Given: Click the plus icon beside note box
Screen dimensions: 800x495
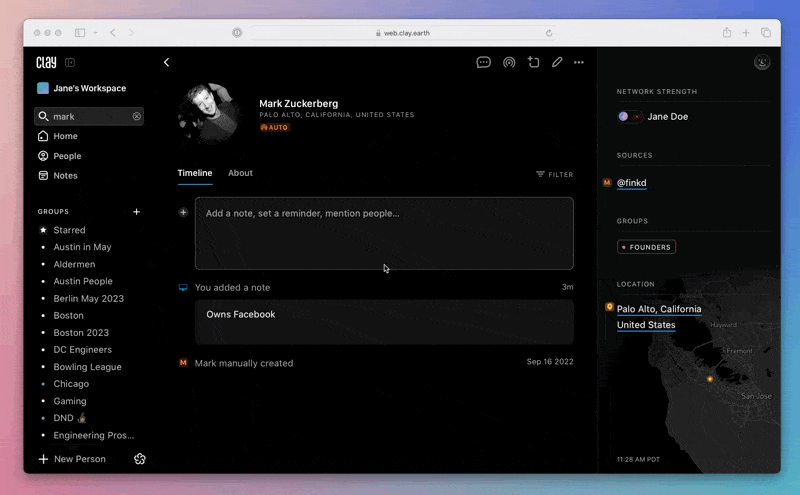Looking at the screenshot, I should coord(183,212).
